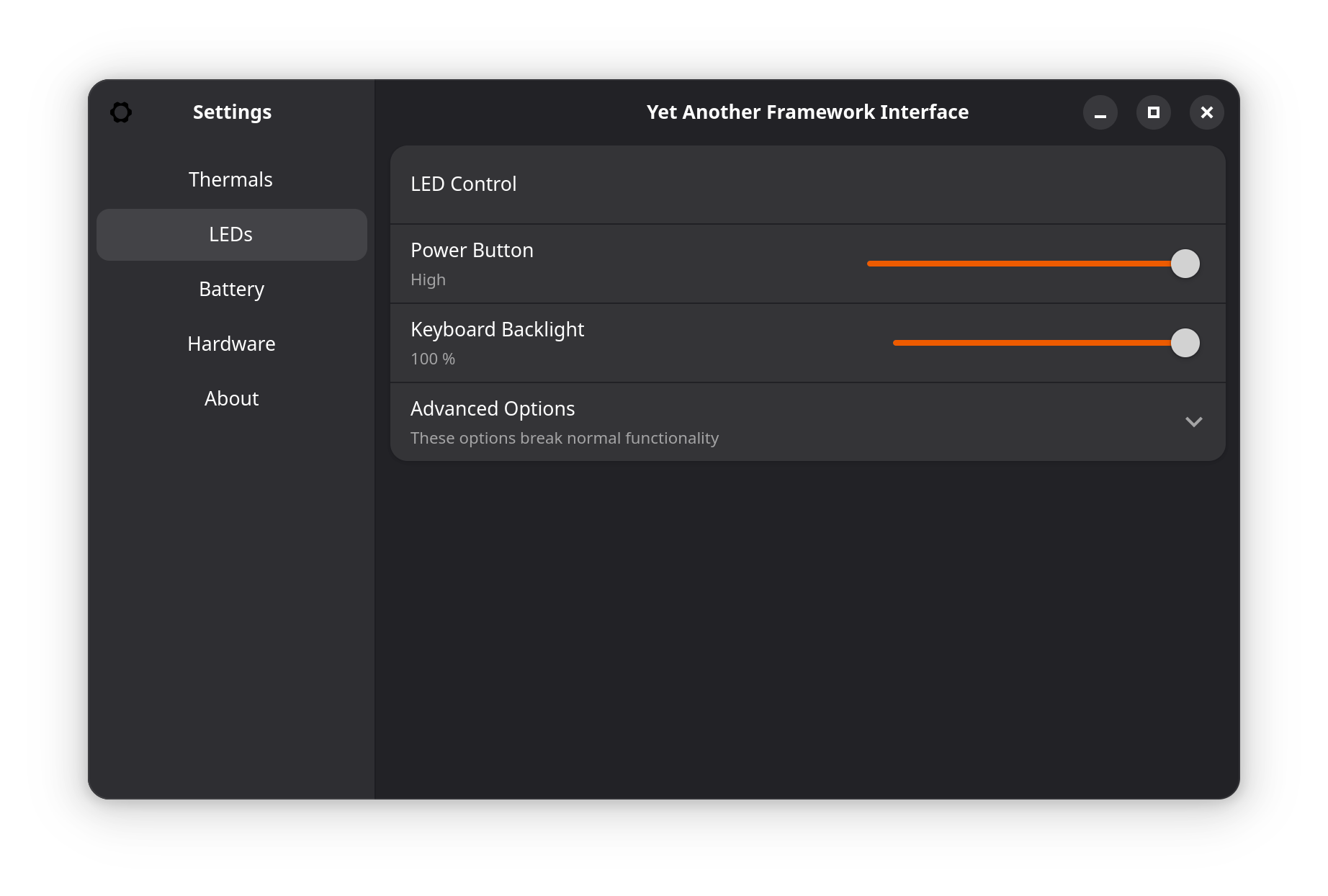Click the Settings sidebar title
1328x896 pixels.
pyautogui.click(x=232, y=112)
